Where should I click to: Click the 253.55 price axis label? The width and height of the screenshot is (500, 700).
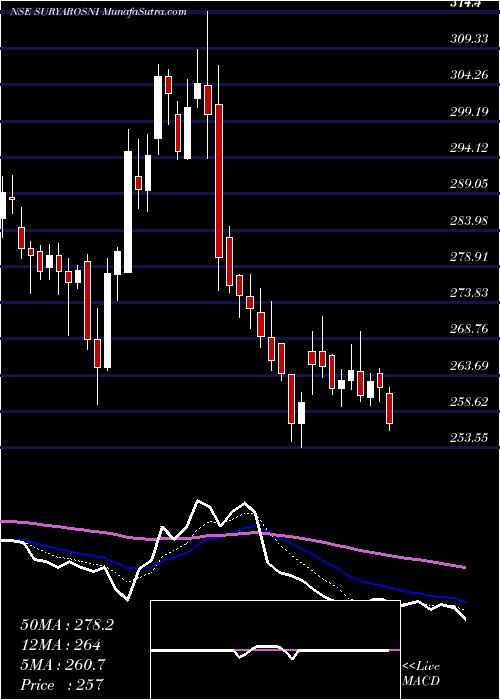tap(468, 438)
